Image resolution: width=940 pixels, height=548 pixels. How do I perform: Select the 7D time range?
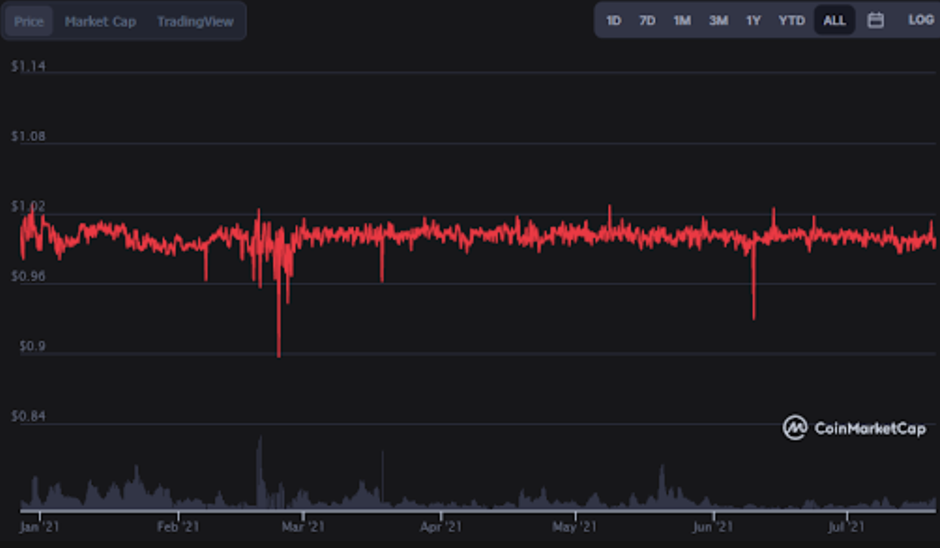pos(647,20)
